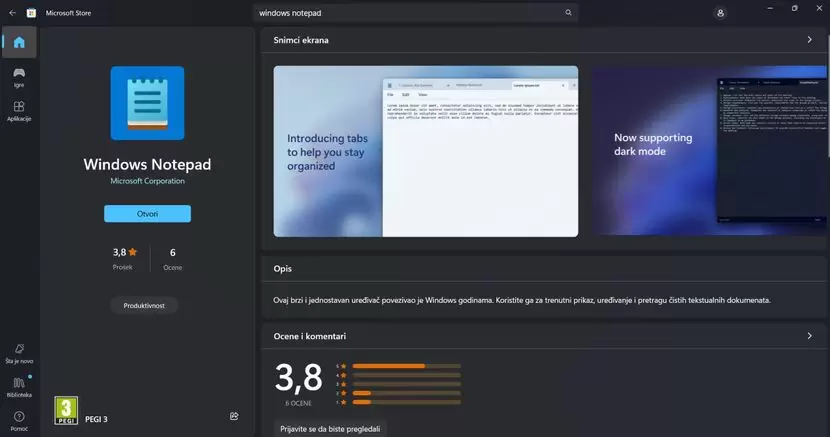
Task: Open the user account profile icon
Action: 720,13
